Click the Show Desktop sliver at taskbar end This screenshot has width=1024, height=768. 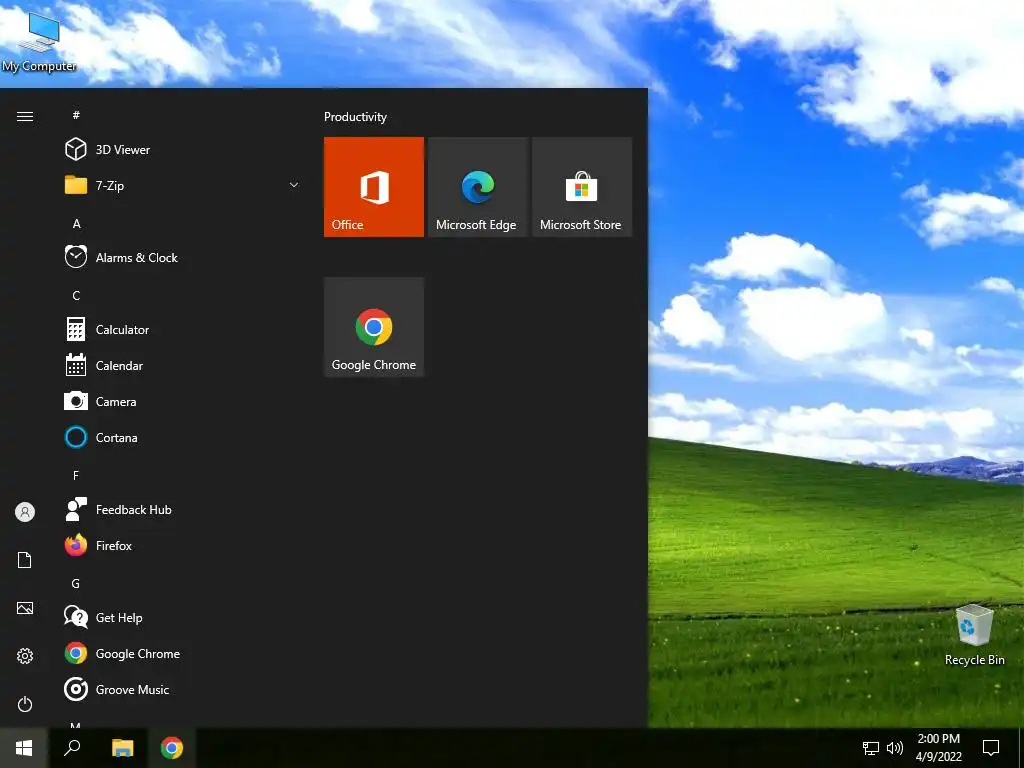point(1021,748)
